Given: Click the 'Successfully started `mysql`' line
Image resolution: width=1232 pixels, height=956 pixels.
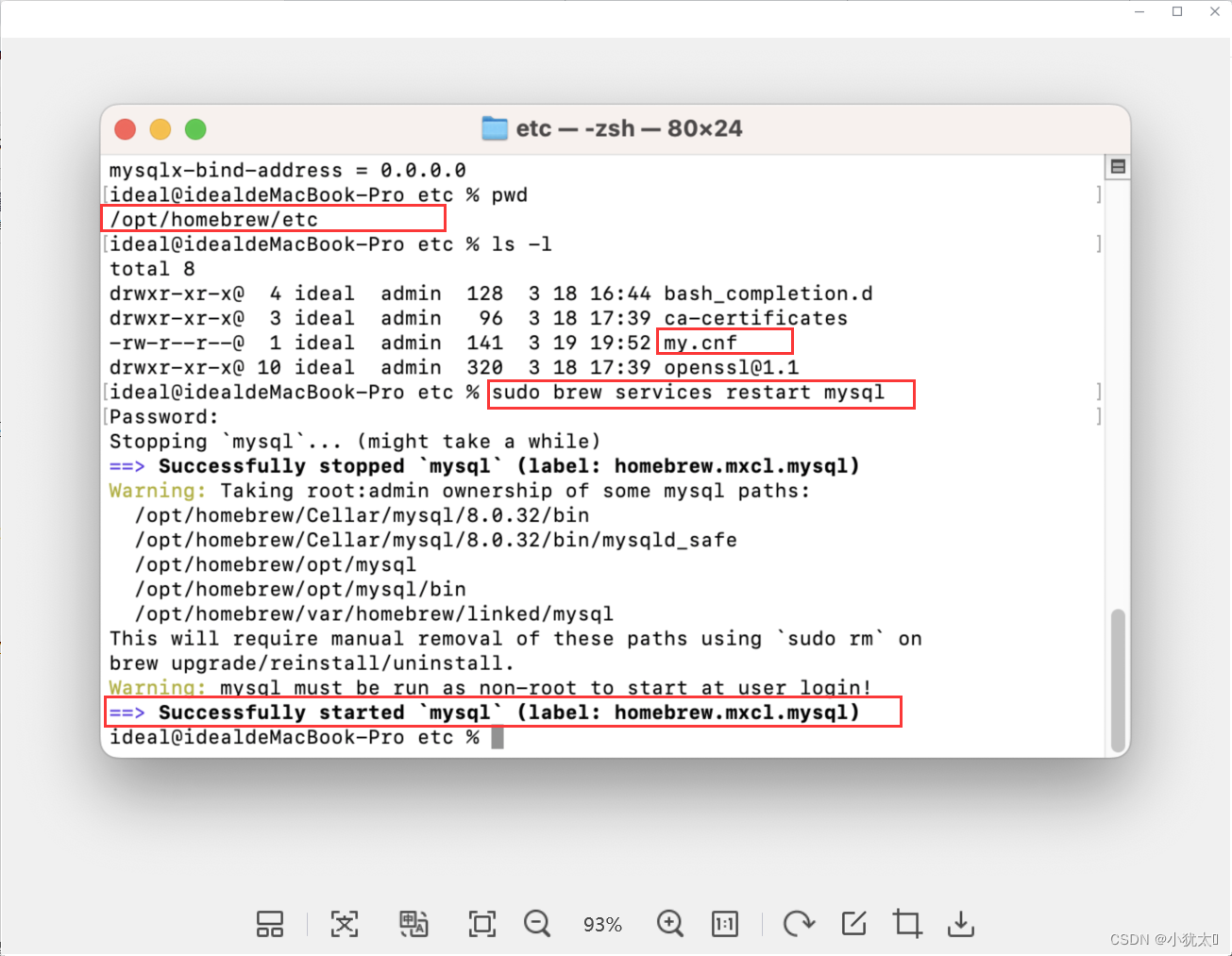Looking at the screenshot, I should click(x=484, y=713).
